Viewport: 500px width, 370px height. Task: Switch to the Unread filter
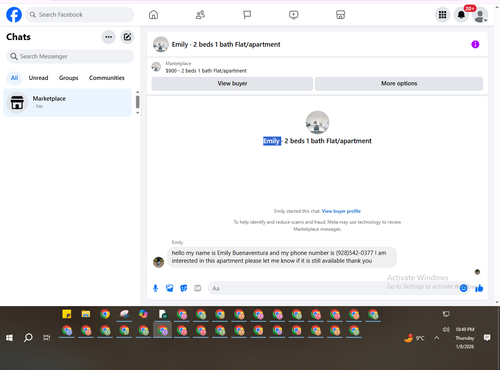[x=38, y=78]
